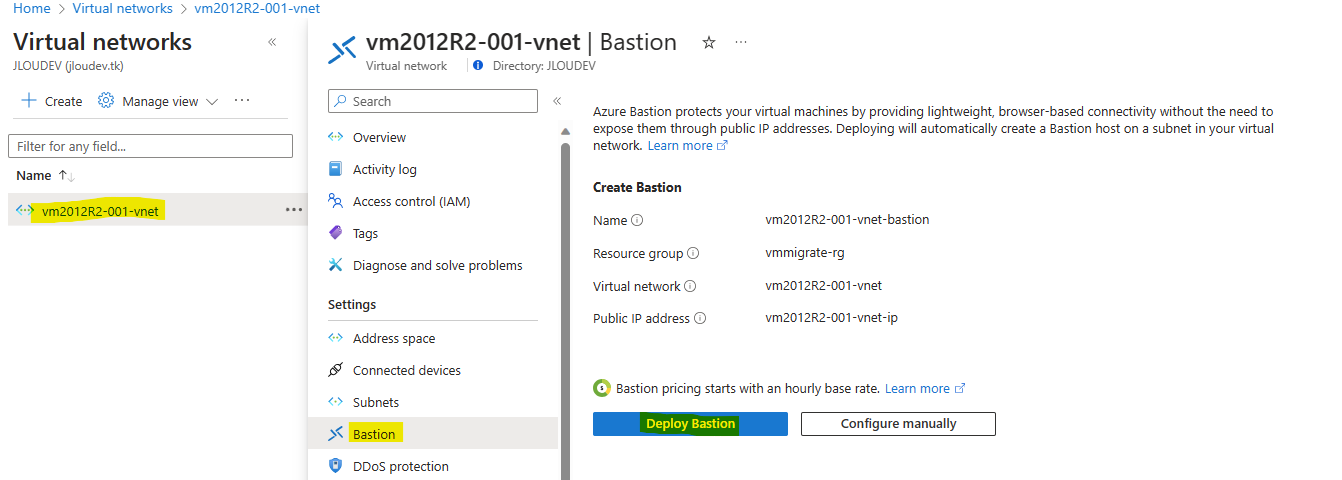The image size is (1342, 480).
Task: Open DDoS protection under Settings
Action: tap(400, 466)
